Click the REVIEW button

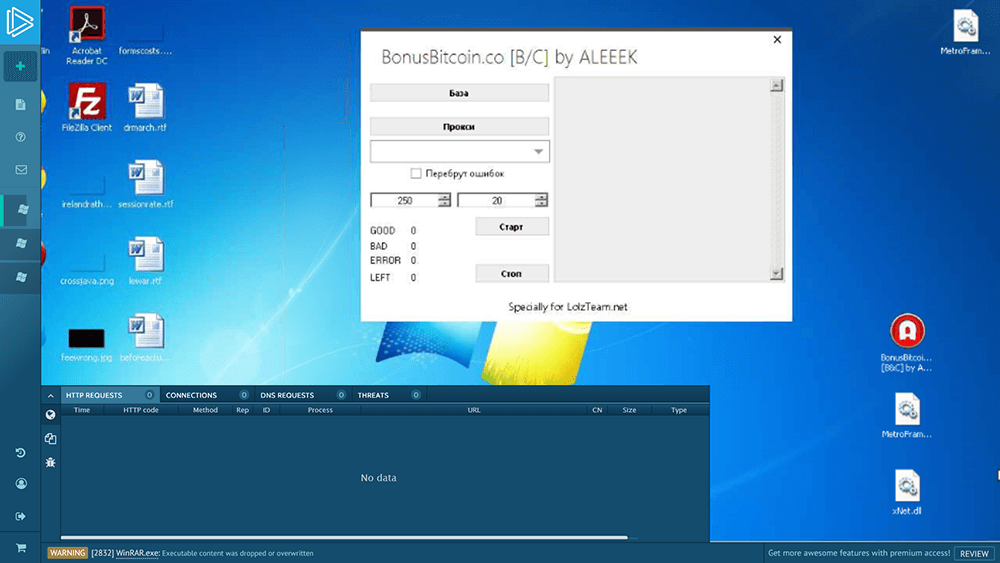974,553
